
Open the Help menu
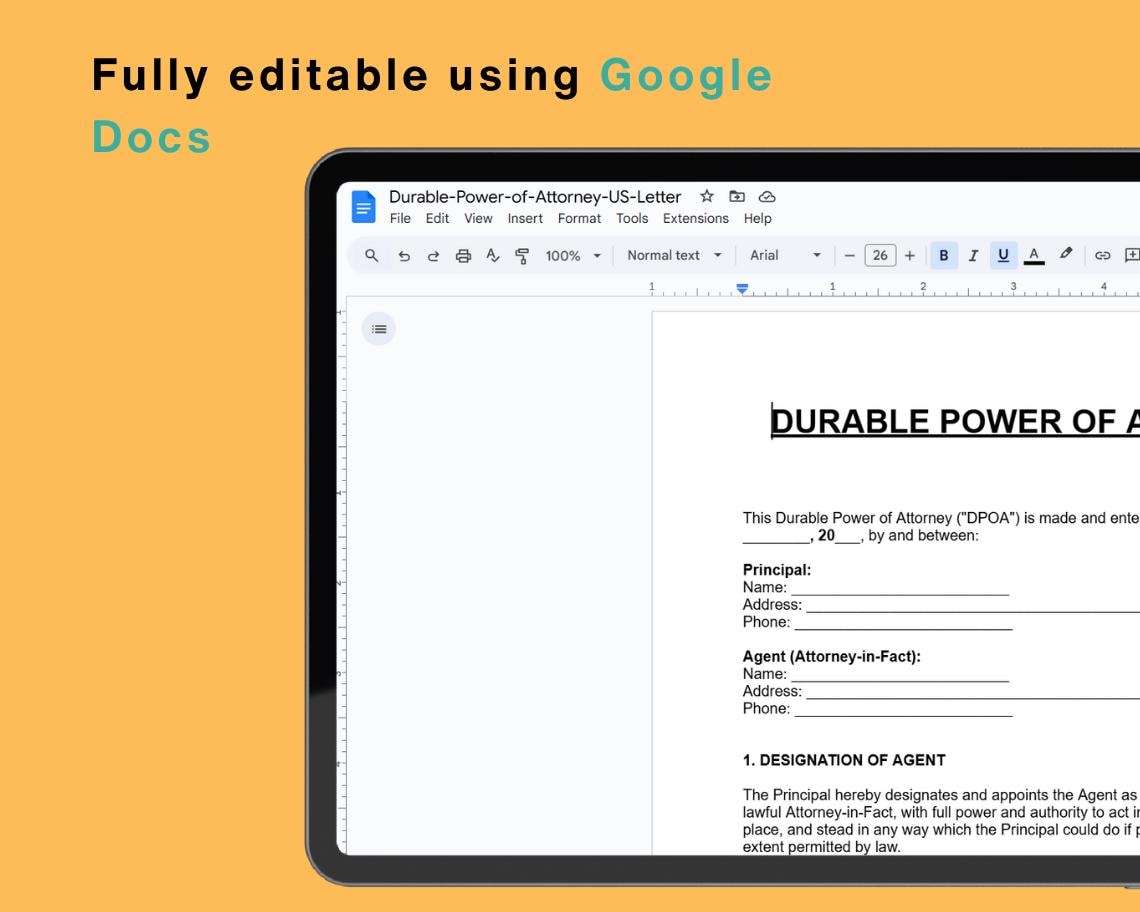(x=758, y=218)
